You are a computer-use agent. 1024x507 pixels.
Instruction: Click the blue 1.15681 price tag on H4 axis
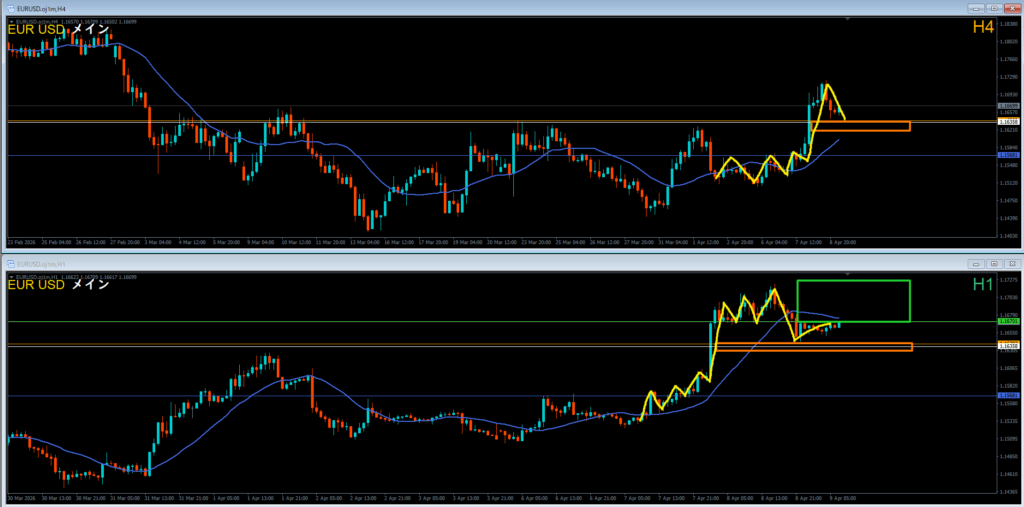1007,155
